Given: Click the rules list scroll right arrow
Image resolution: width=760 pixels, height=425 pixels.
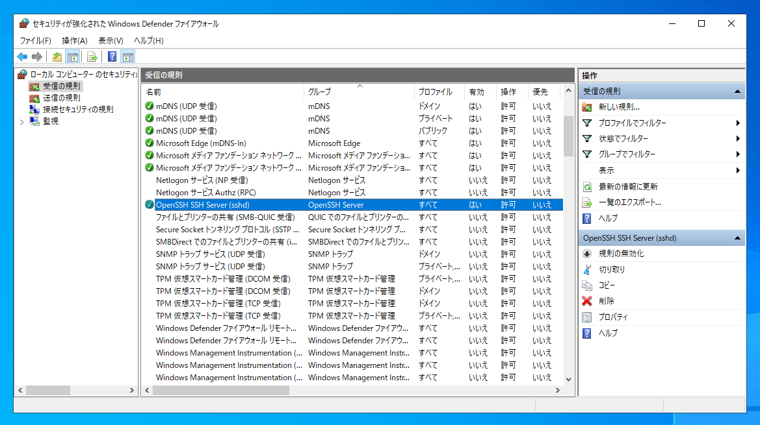Looking at the screenshot, I should click(557, 390).
